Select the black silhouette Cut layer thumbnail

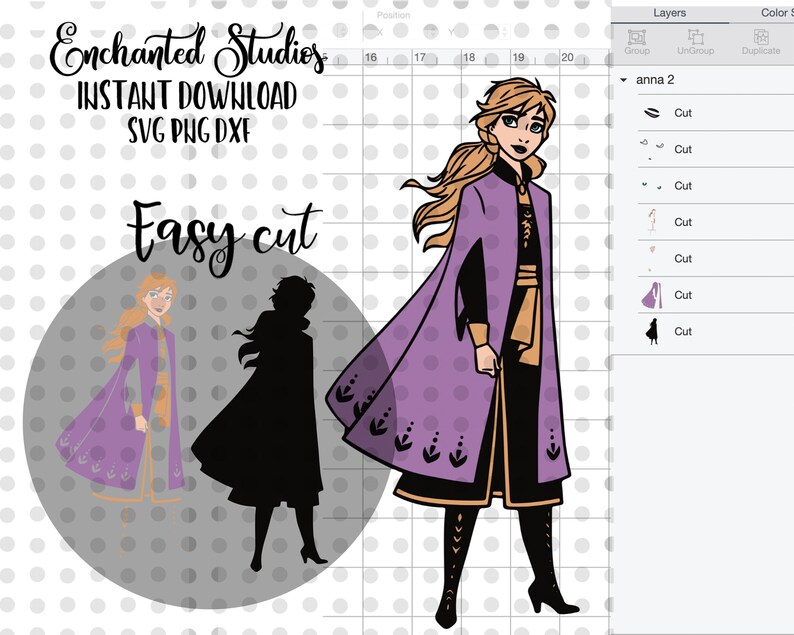click(x=652, y=332)
